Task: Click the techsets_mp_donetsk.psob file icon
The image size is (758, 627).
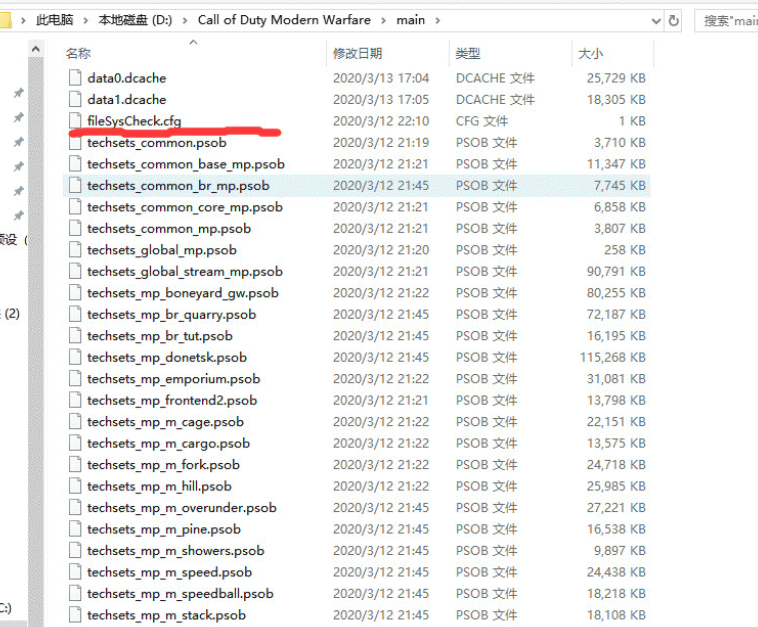Action: [x=75, y=357]
